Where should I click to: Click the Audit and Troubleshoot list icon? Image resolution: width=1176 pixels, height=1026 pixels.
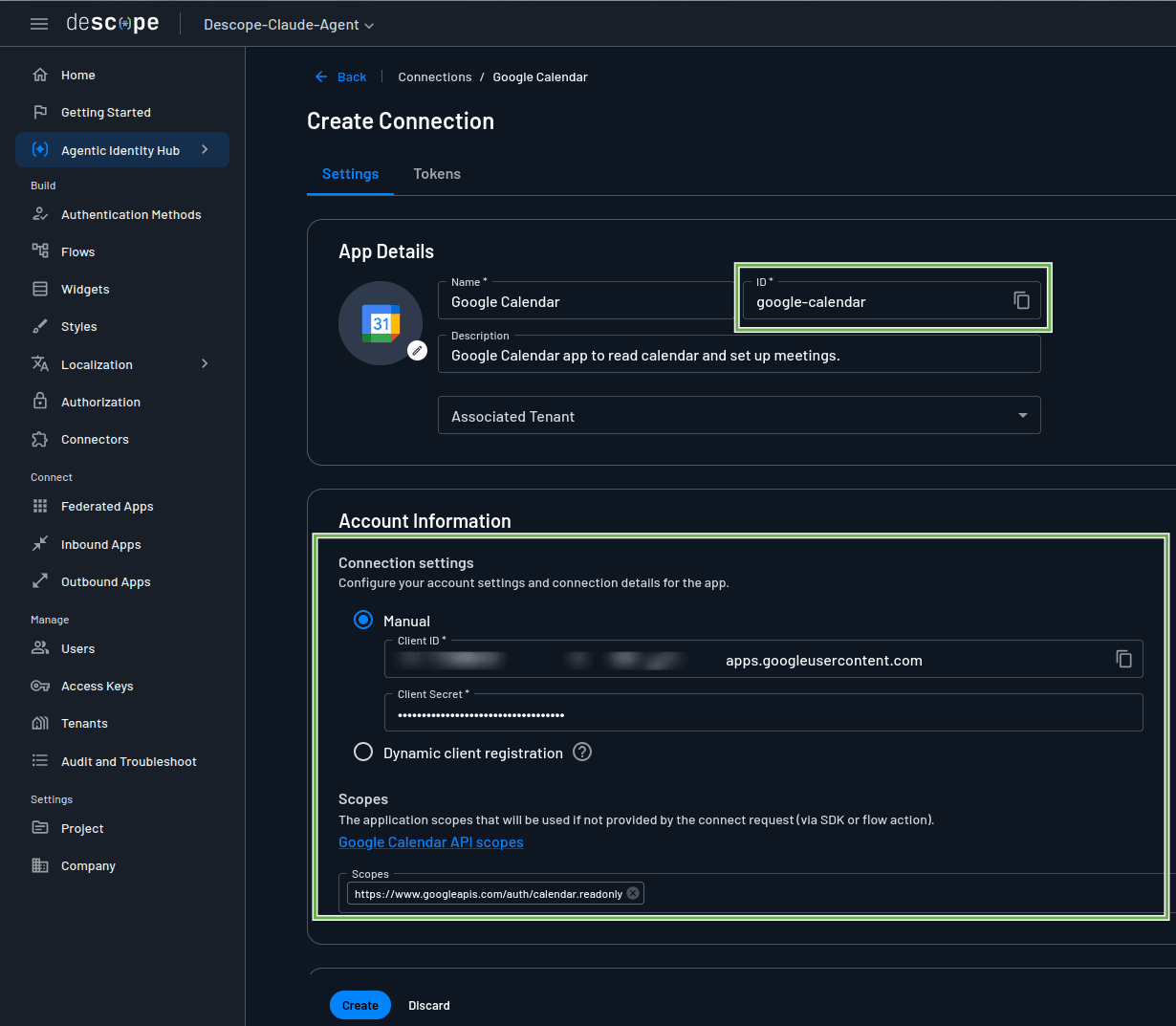[40, 761]
